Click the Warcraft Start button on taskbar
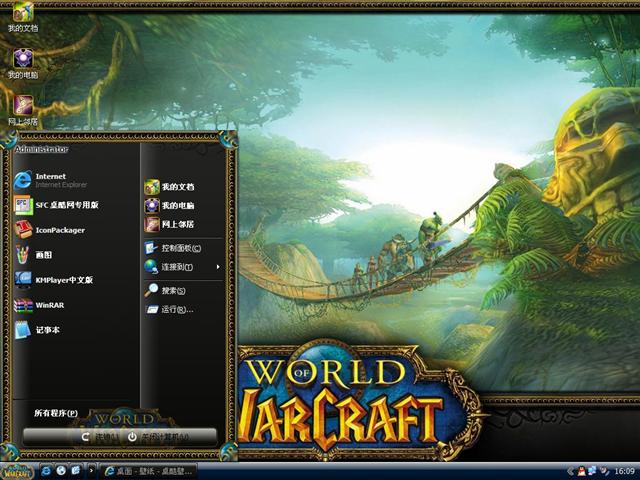 18,471
